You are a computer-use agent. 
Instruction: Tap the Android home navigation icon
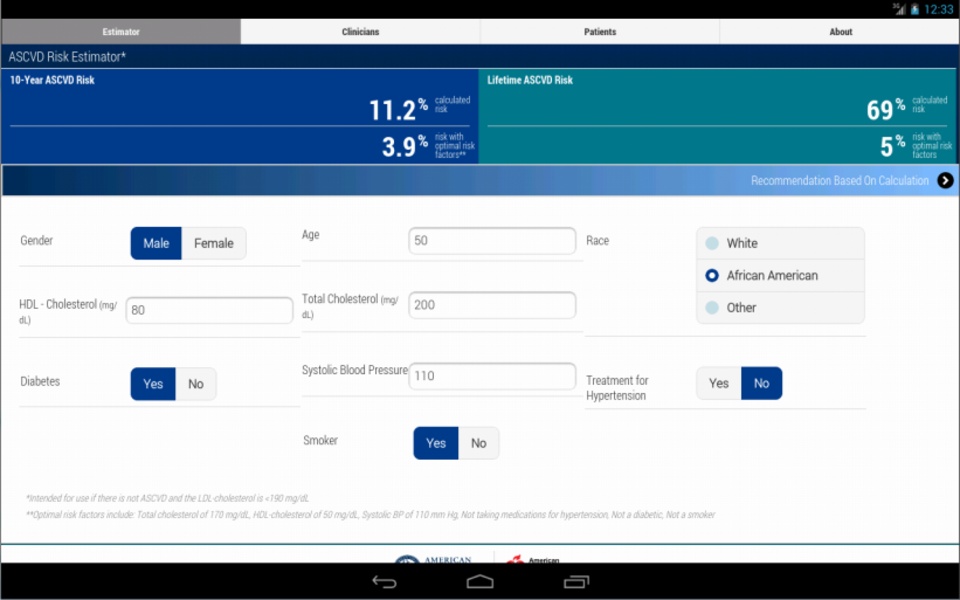480,582
